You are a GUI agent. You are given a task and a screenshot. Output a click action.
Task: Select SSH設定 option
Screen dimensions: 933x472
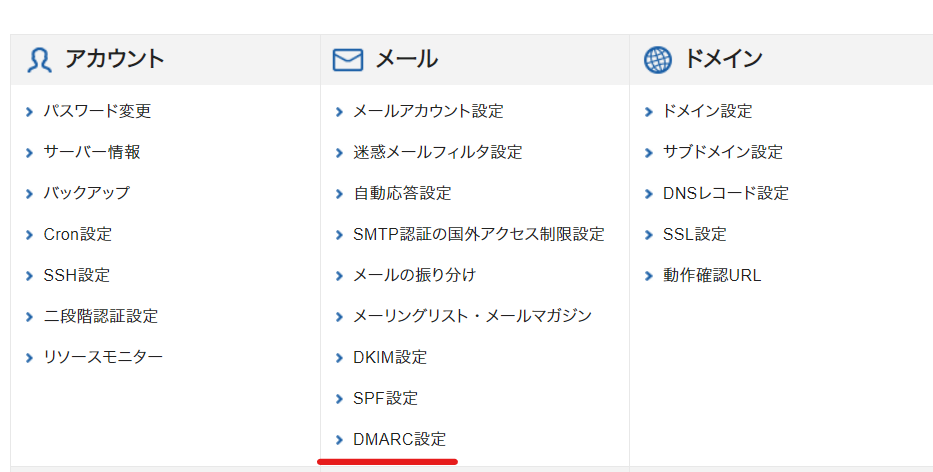[x=76, y=275]
